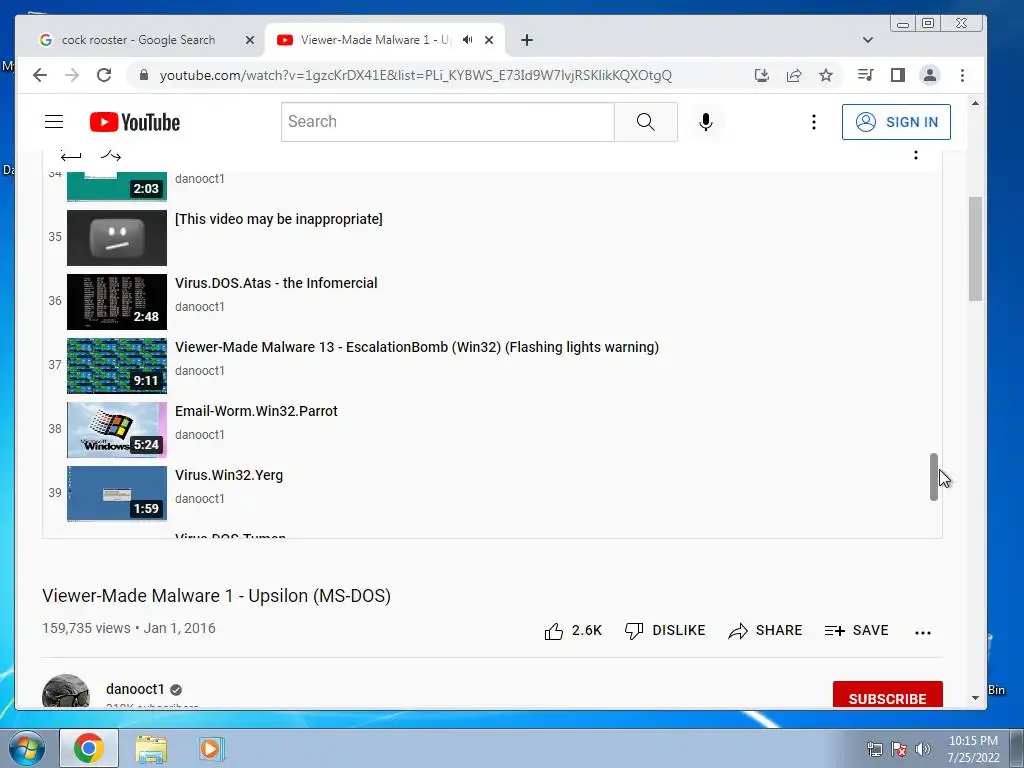Click Chrome icon in taskbar
1024x768 pixels.
point(89,748)
